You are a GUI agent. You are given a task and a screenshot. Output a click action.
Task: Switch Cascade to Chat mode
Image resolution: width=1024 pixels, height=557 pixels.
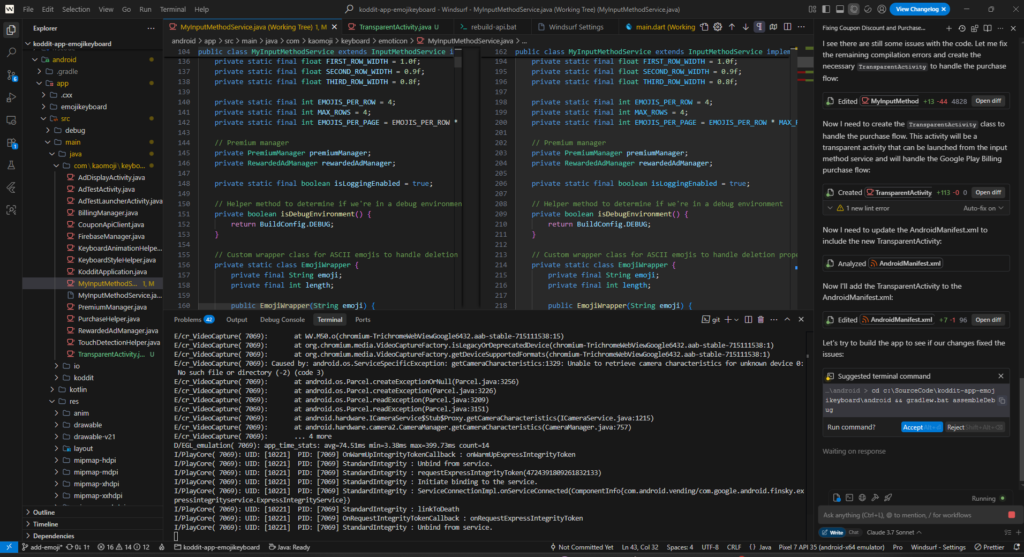coord(853,532)
